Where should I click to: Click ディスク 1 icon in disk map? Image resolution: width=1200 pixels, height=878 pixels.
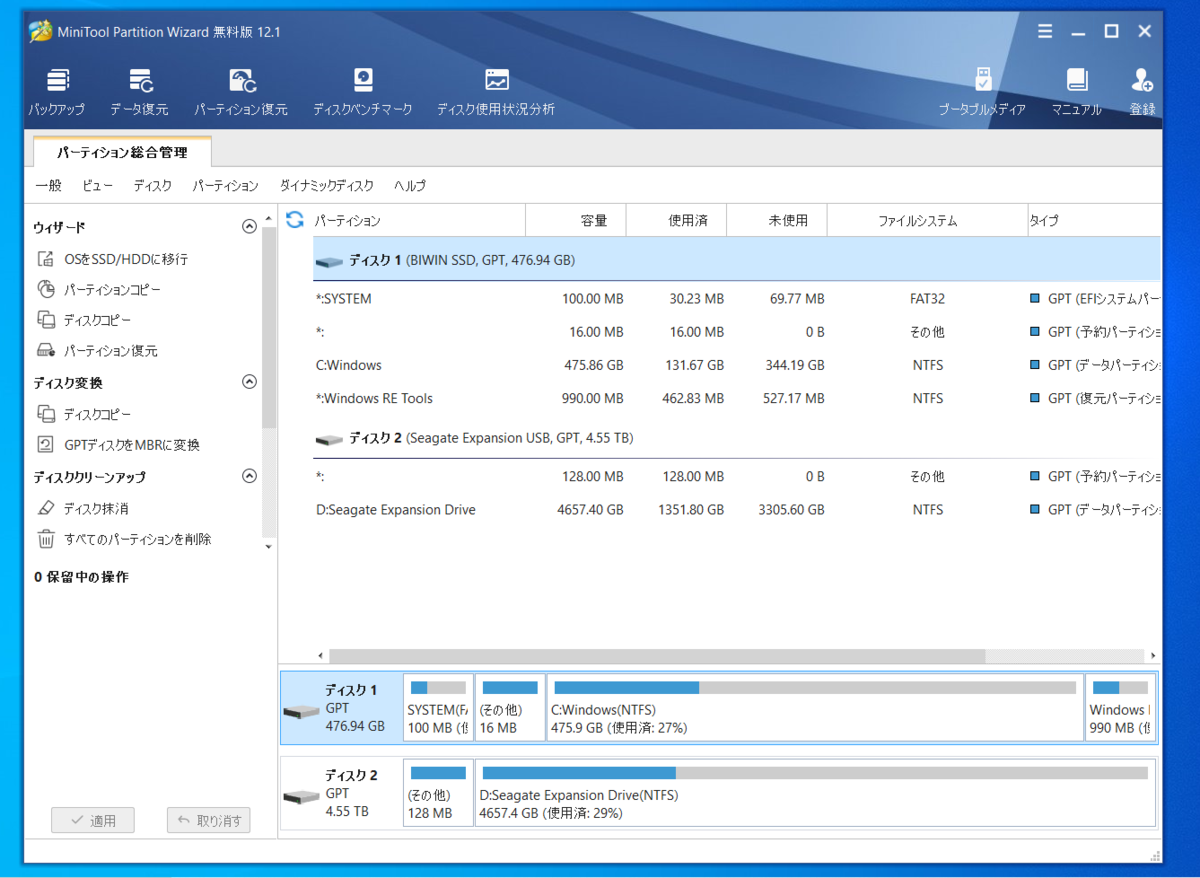(301, 711)
